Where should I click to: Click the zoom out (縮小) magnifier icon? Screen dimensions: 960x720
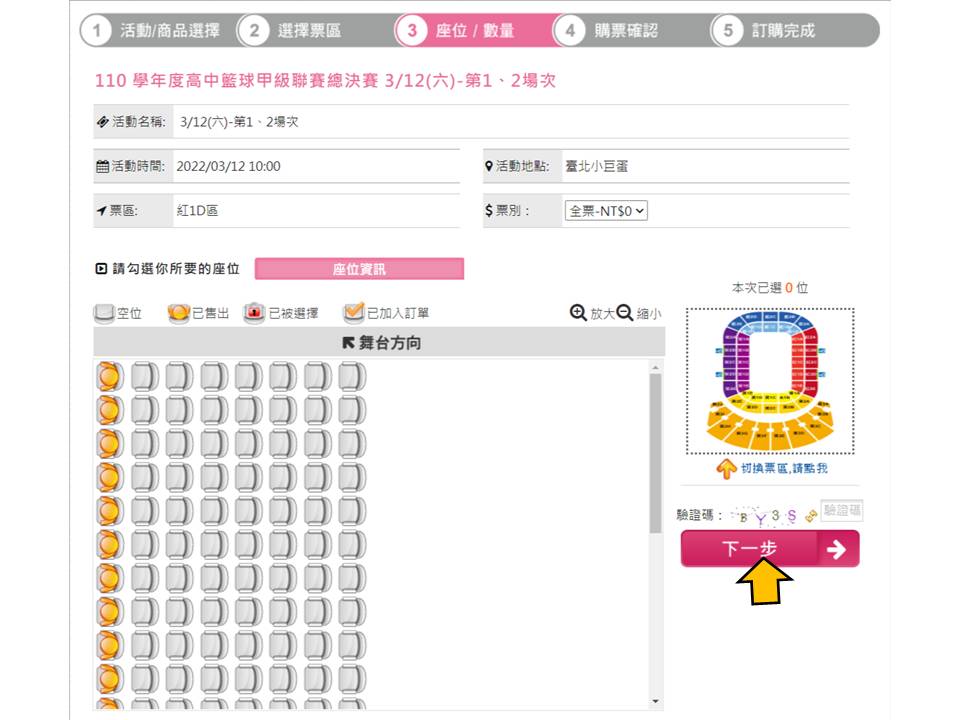(625, 313)
